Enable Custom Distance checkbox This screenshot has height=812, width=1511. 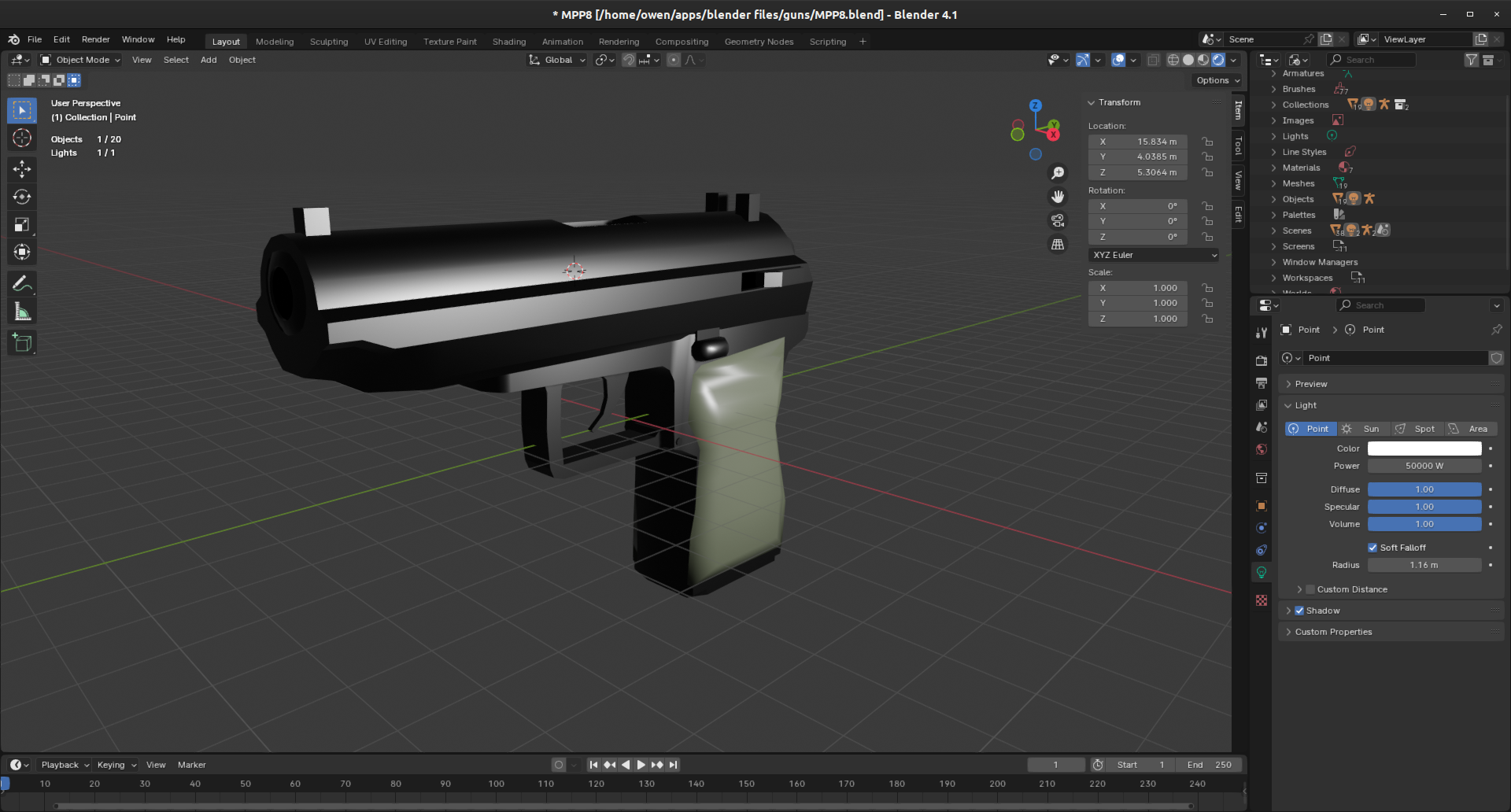tap(1310, 589)
